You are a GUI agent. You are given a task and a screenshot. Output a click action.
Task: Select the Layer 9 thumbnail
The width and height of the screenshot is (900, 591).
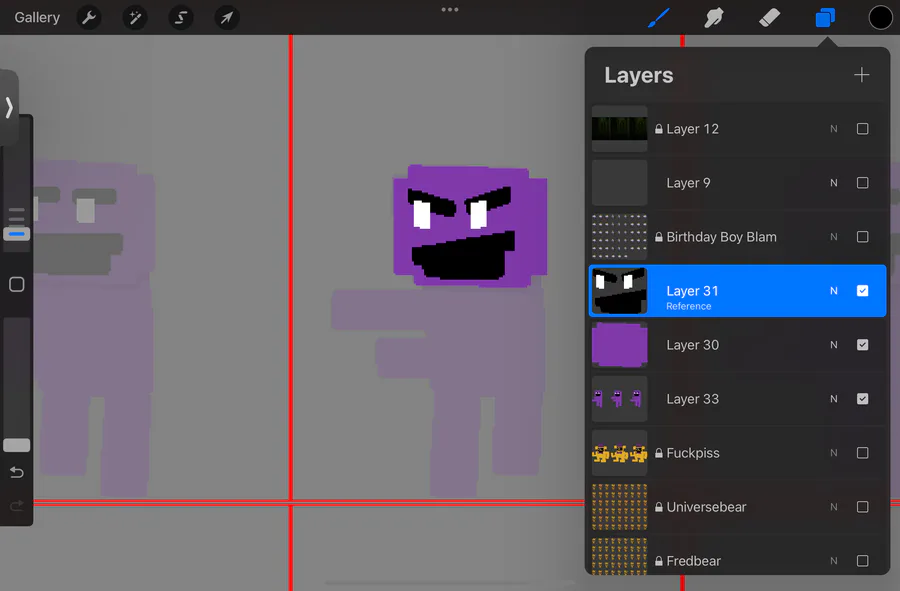[x=619, y=183]
